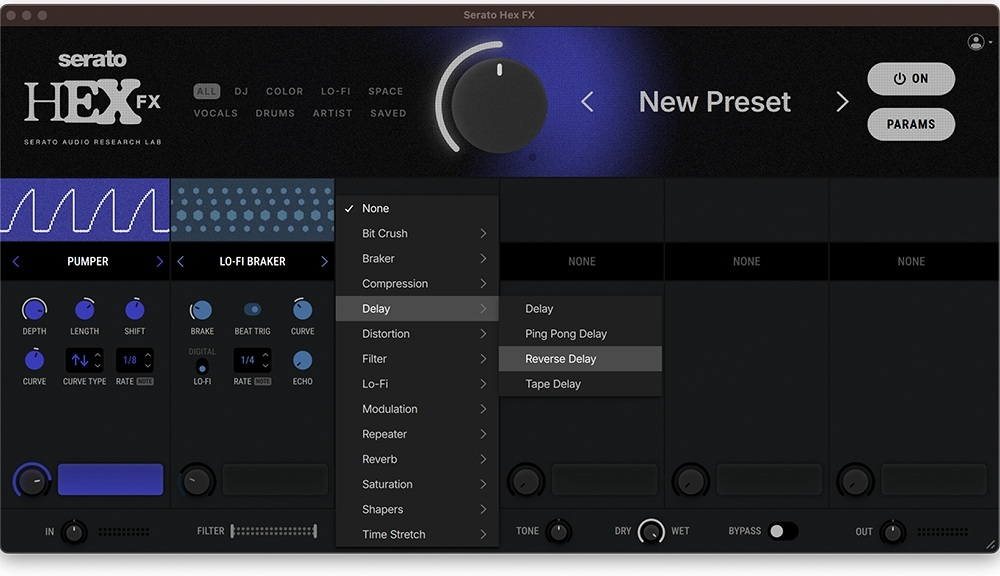Toggle the Lo-Fi Braker enable bar
Image resolution: width=1000 pixels, height=576 pixels.
(x=275, y=480)
